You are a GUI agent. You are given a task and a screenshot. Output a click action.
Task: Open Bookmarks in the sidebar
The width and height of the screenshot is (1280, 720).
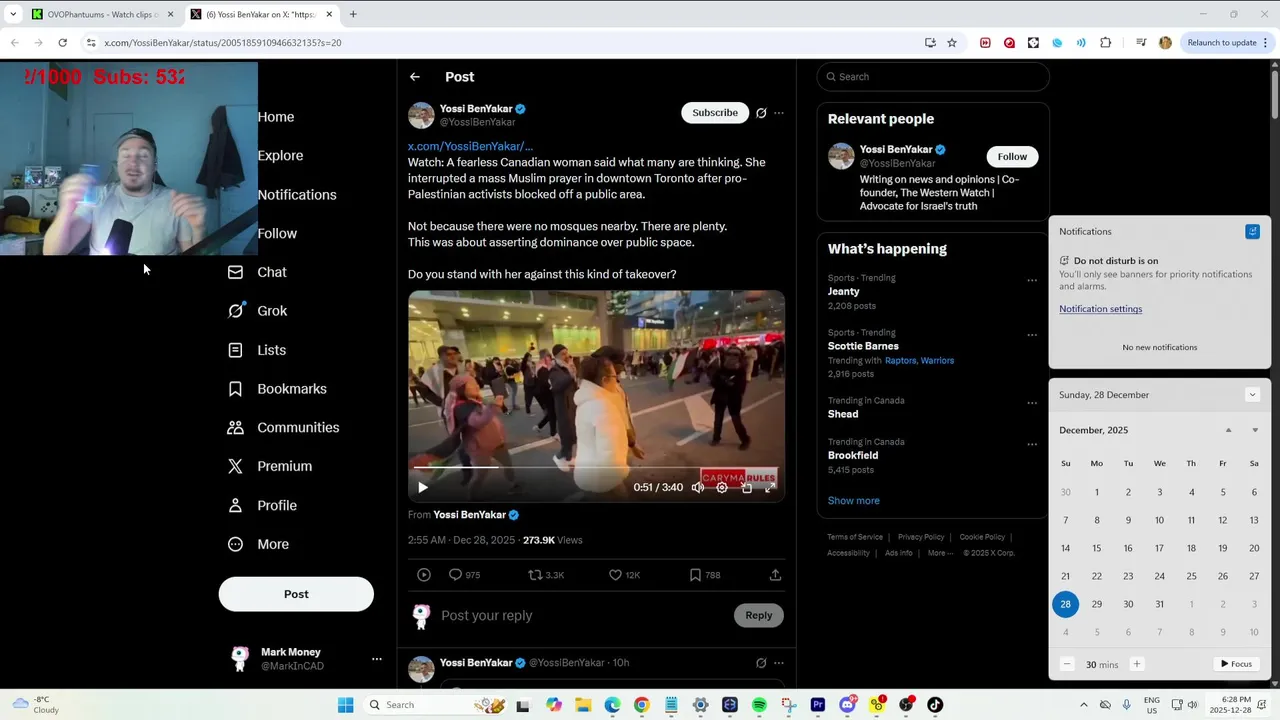(x=277, y=389)
